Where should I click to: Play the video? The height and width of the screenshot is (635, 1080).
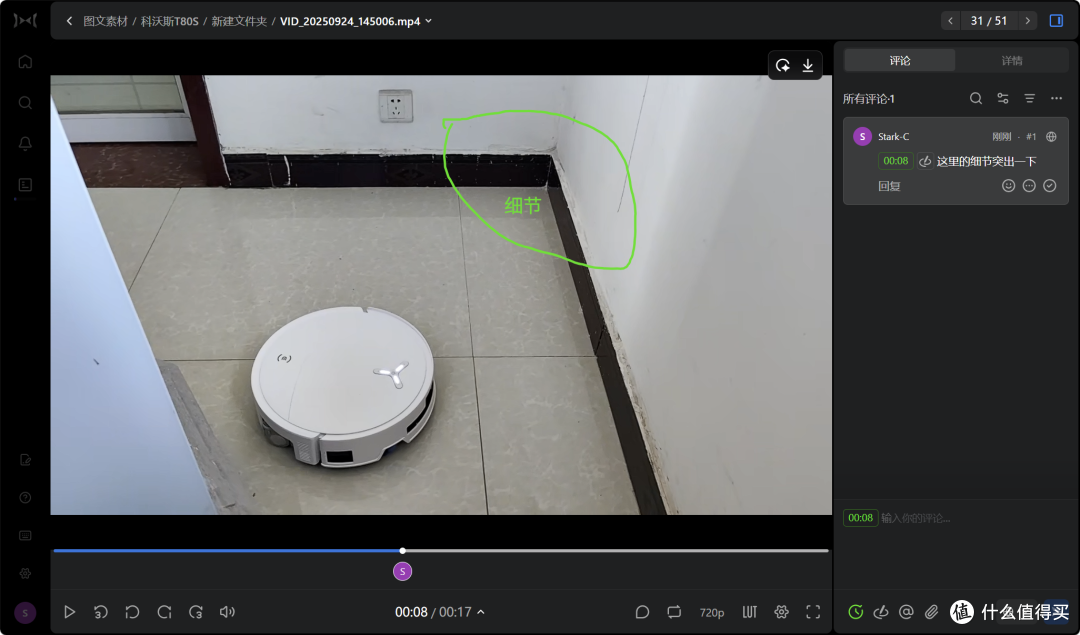coord(69,612)
